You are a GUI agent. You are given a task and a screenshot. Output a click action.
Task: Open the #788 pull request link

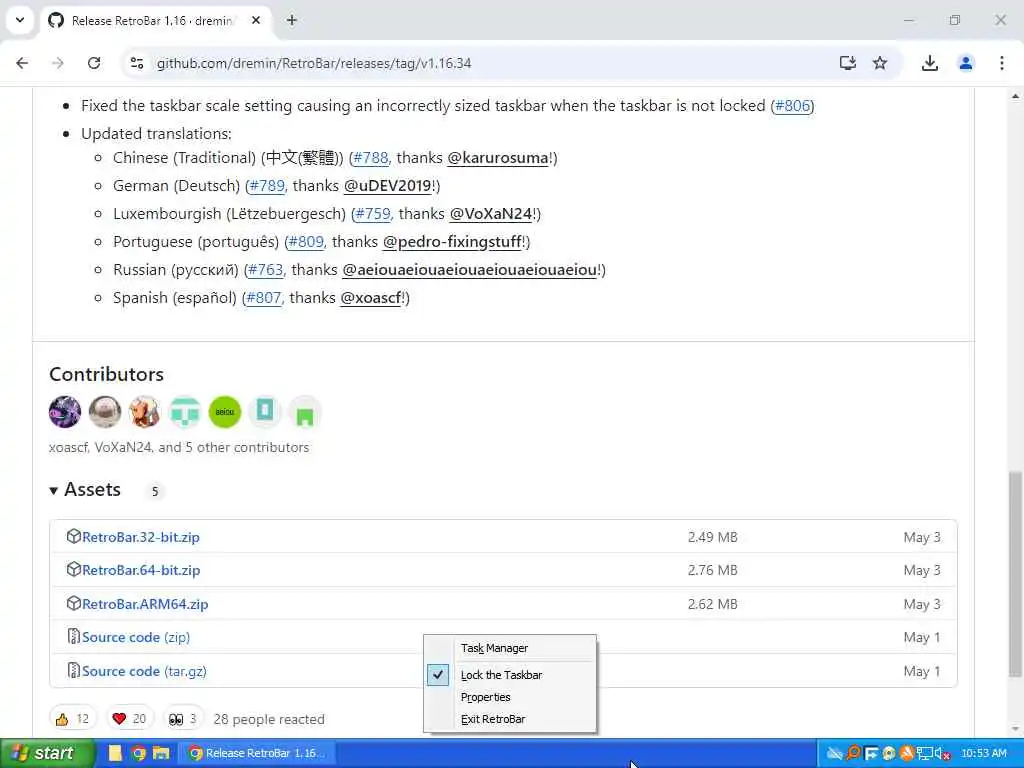pyautogui.click(x=371, y=158)
